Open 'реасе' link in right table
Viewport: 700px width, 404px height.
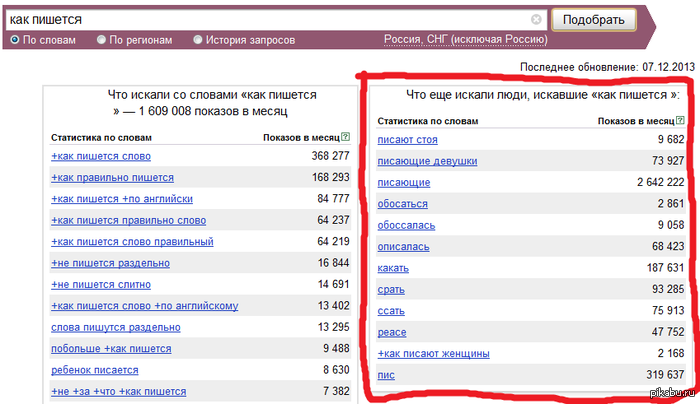(392, 332)
